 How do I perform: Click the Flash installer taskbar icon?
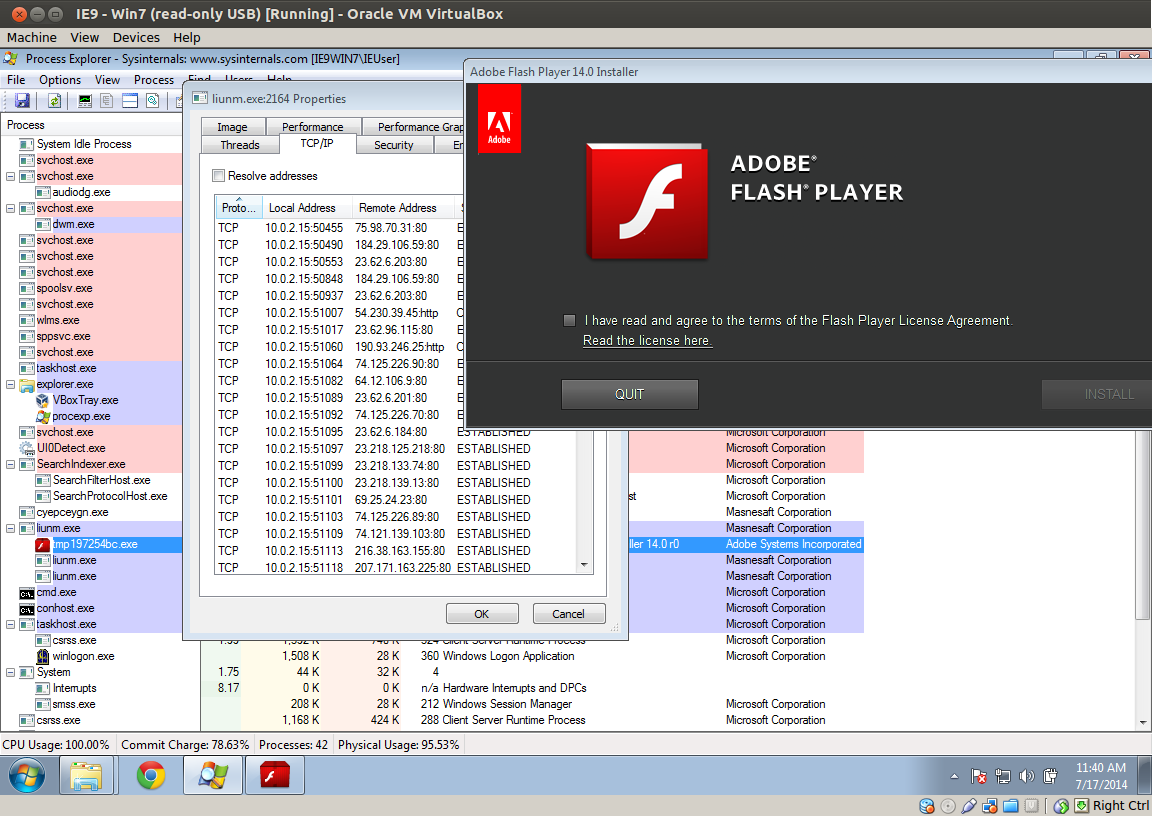tap(275, 776)
